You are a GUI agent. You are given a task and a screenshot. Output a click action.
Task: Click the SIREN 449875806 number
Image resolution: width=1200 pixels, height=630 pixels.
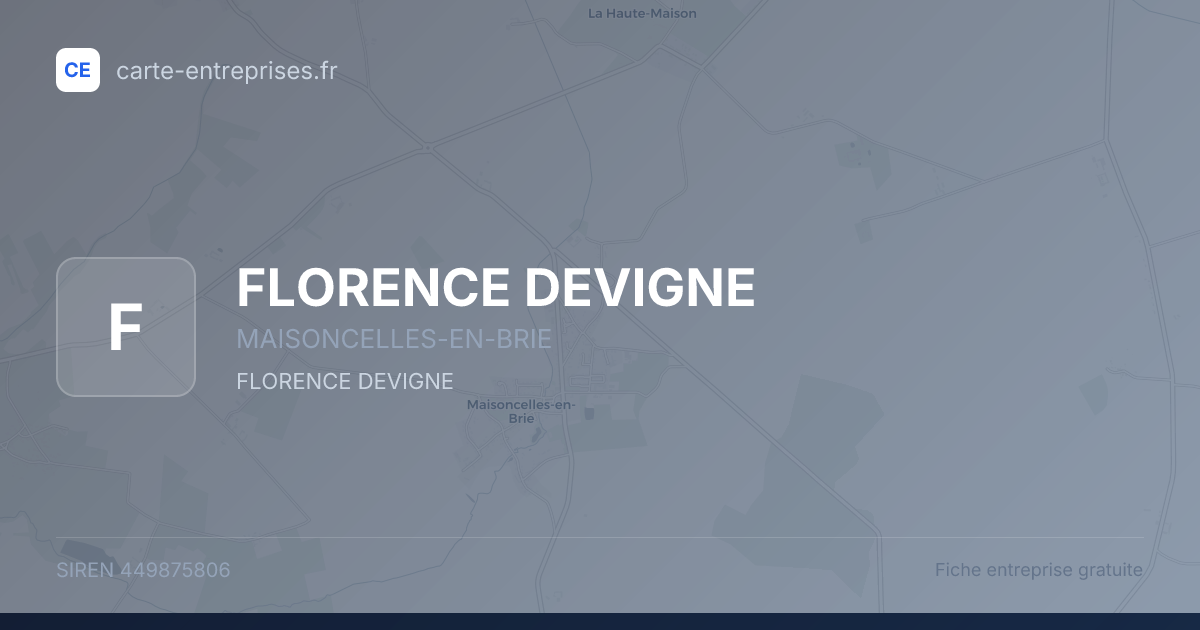tap(143, 570)
